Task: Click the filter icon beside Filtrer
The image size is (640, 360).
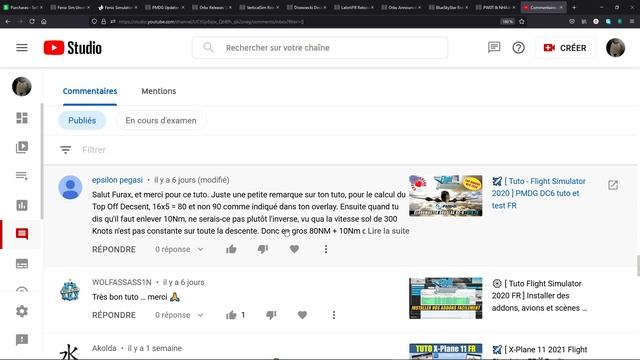Action: click(65, 150)
